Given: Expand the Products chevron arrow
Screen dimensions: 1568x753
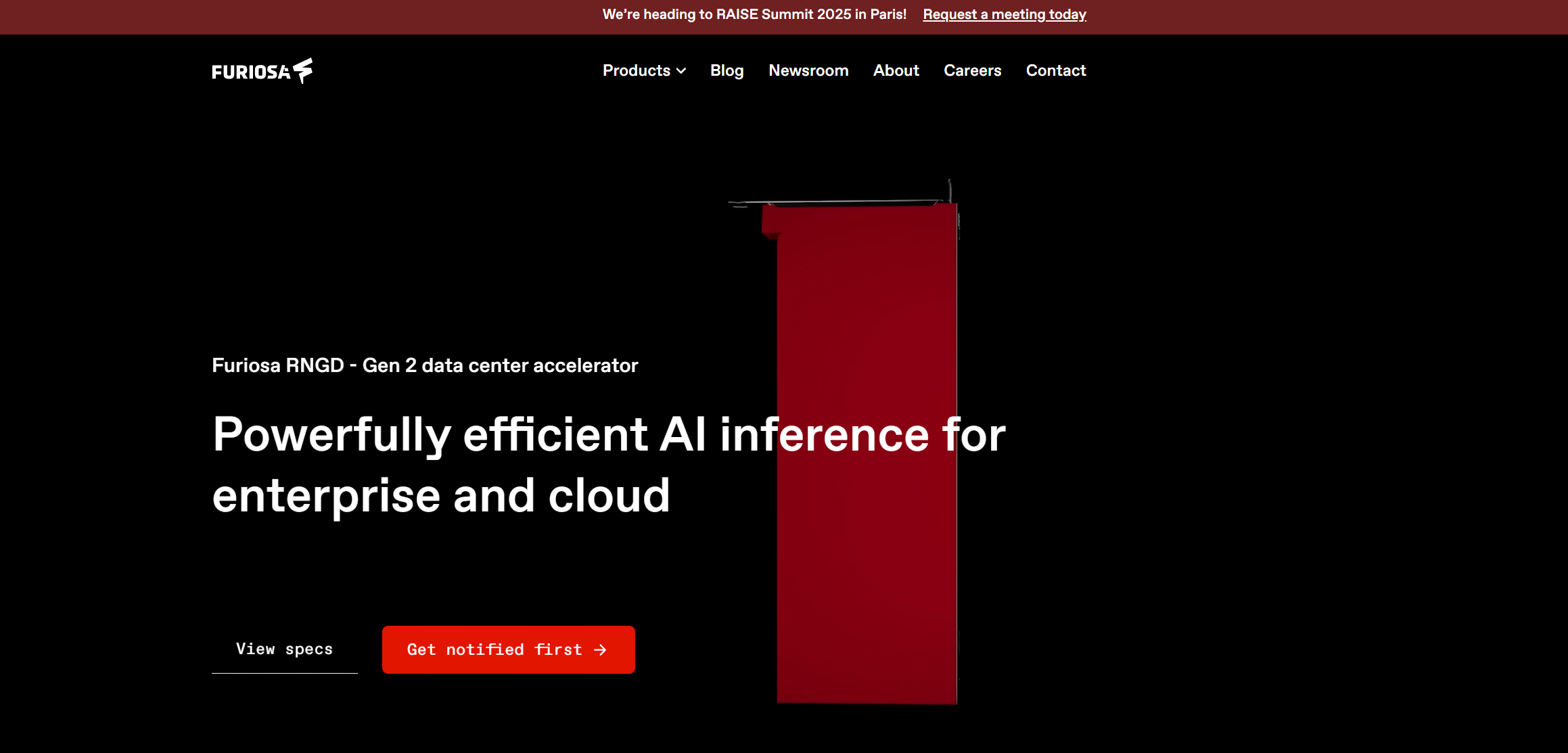Looking at the screenshot, I should click(x=681, y=71).
